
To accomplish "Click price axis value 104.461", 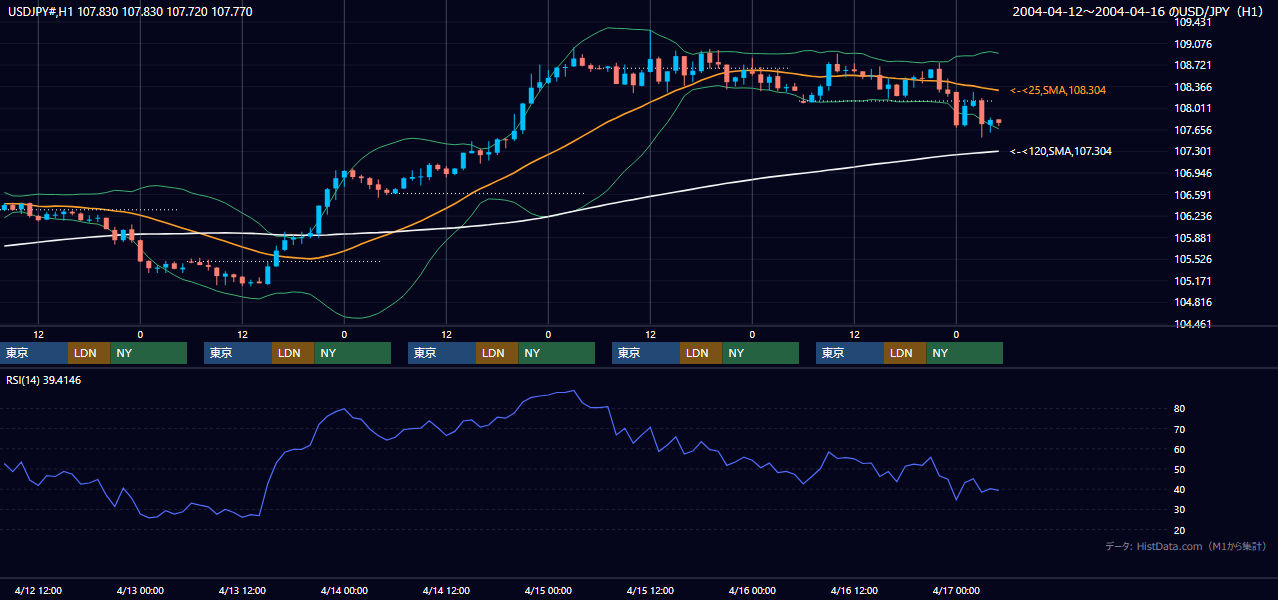I will click(1193, 324).
